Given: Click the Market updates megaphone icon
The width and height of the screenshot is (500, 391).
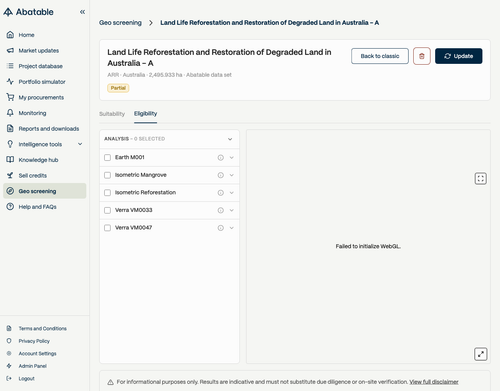Looking at the screenshot, I should point(10,50).
